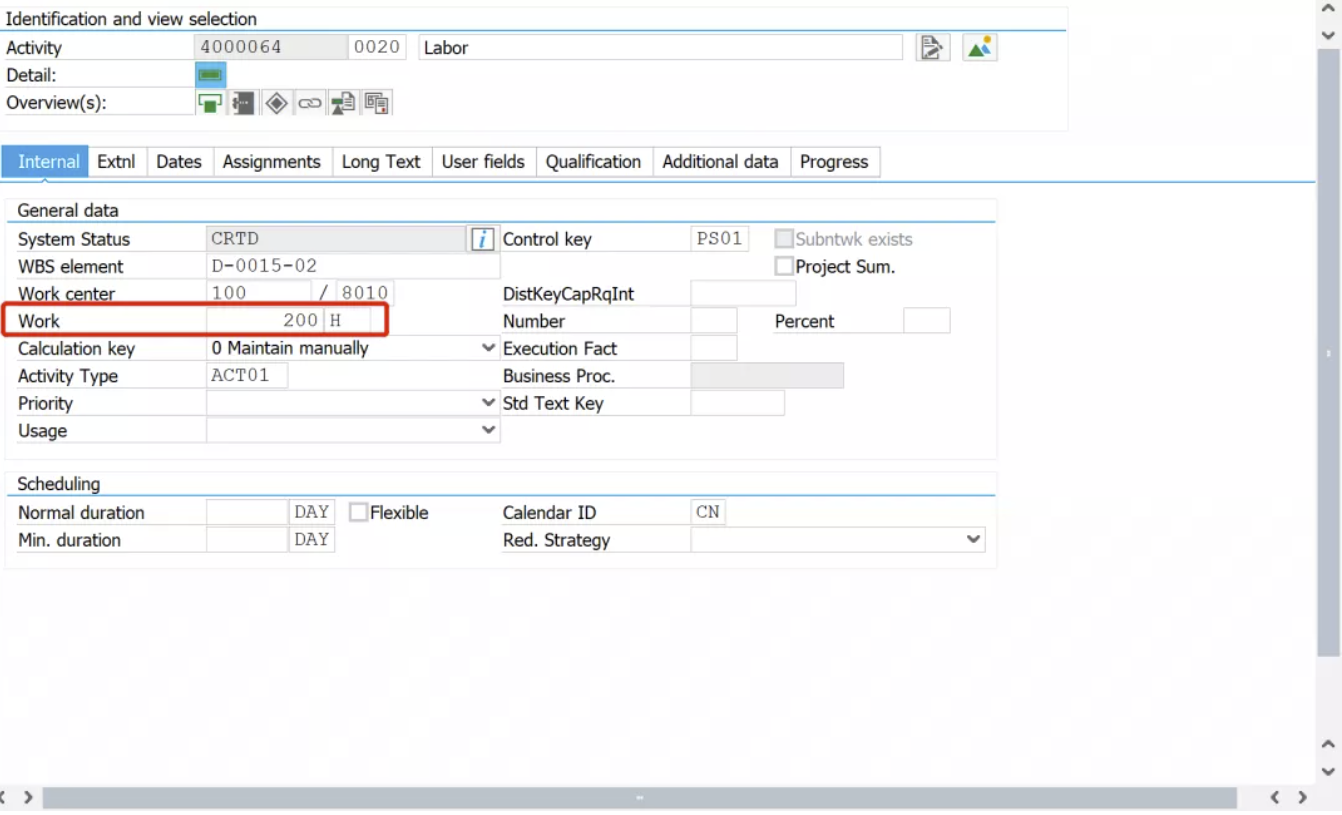1342x815 pixels.
Task: Switch to the Extnl tab
Action: (x=116, y=162)
